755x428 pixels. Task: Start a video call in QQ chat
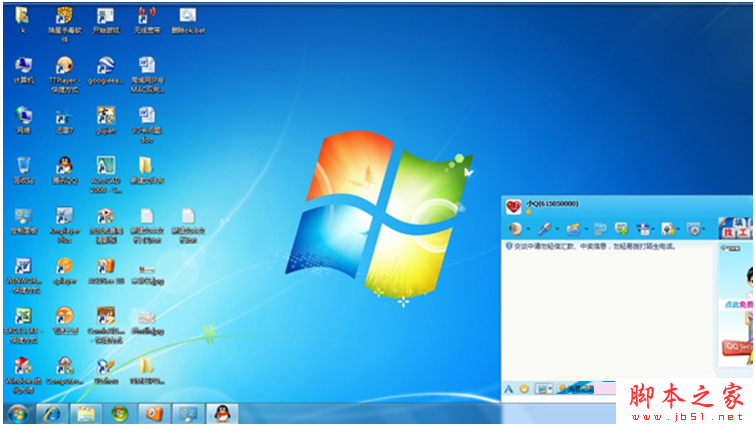[516, 229]
